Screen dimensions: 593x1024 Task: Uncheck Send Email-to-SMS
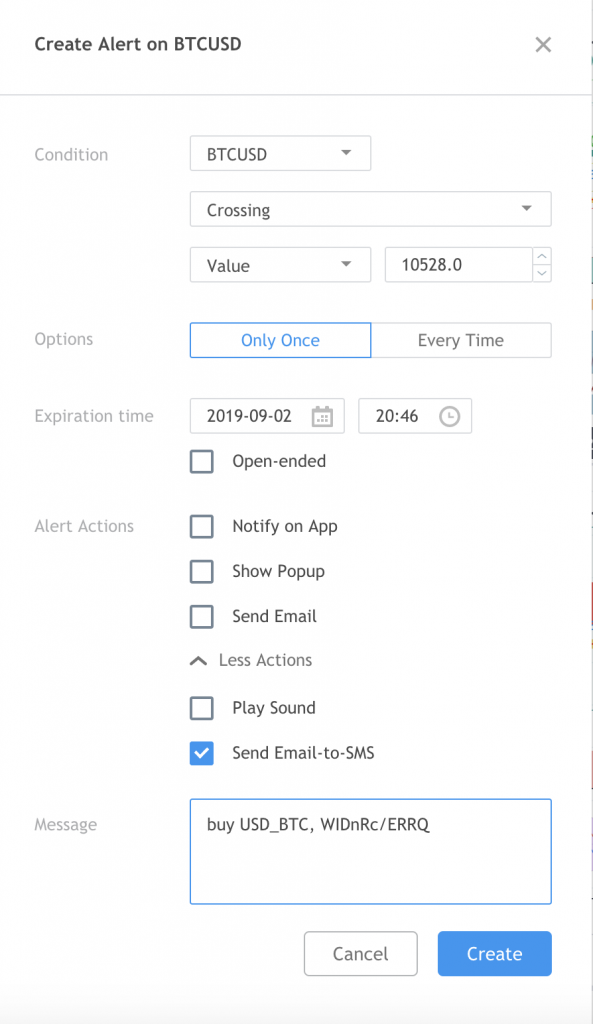[x=202, y=753]
